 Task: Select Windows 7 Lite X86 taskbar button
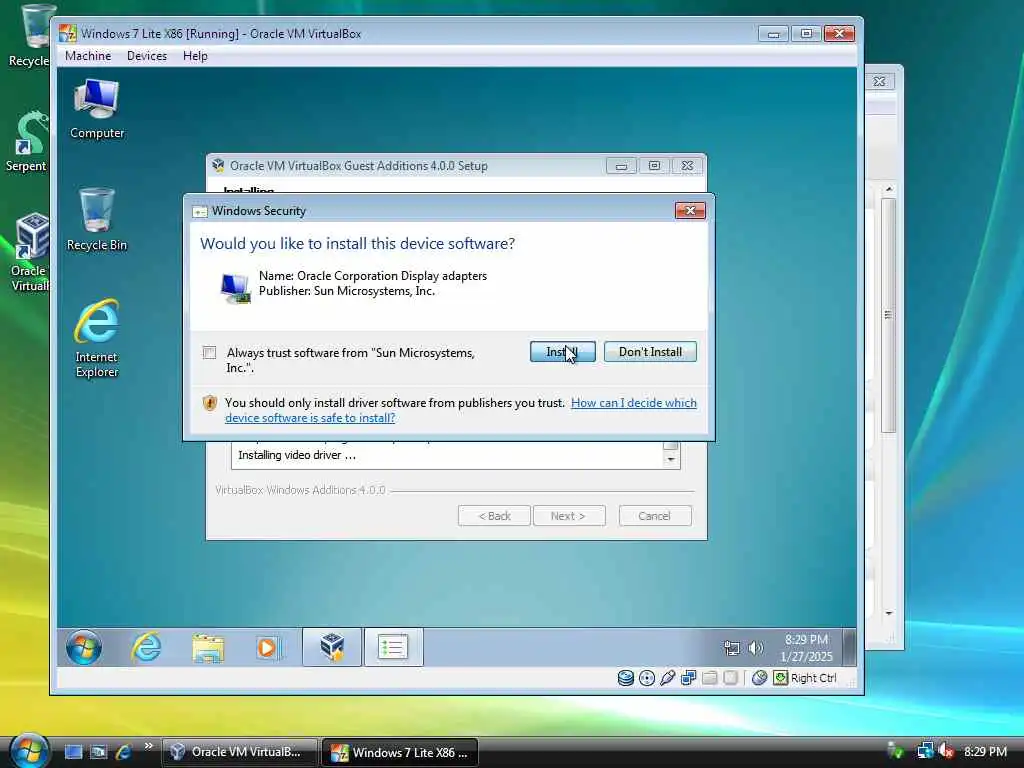click(400, 752)
